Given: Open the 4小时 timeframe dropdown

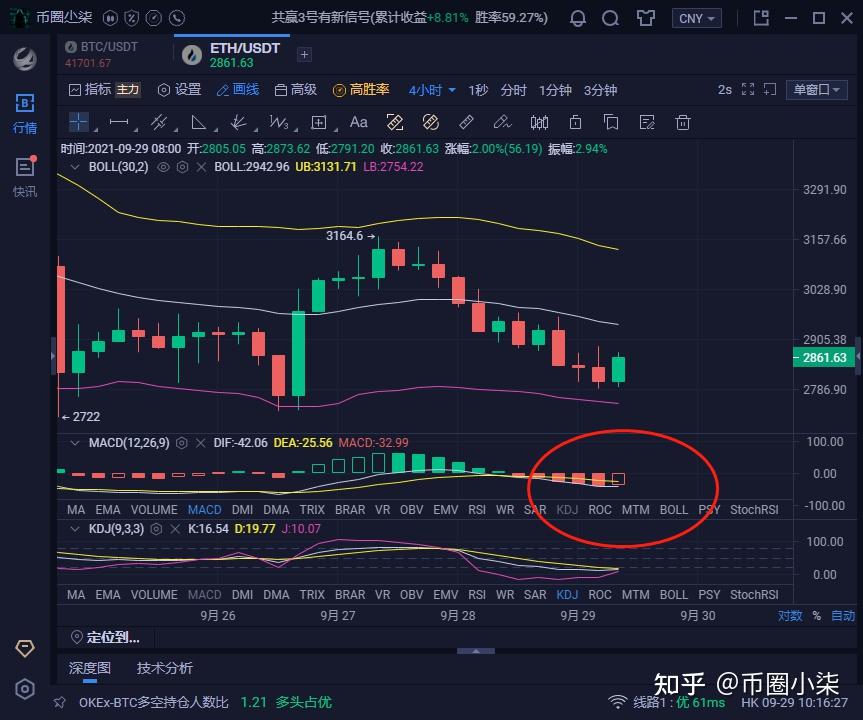Looking at the screenshot, I should (x=432, y=90).
